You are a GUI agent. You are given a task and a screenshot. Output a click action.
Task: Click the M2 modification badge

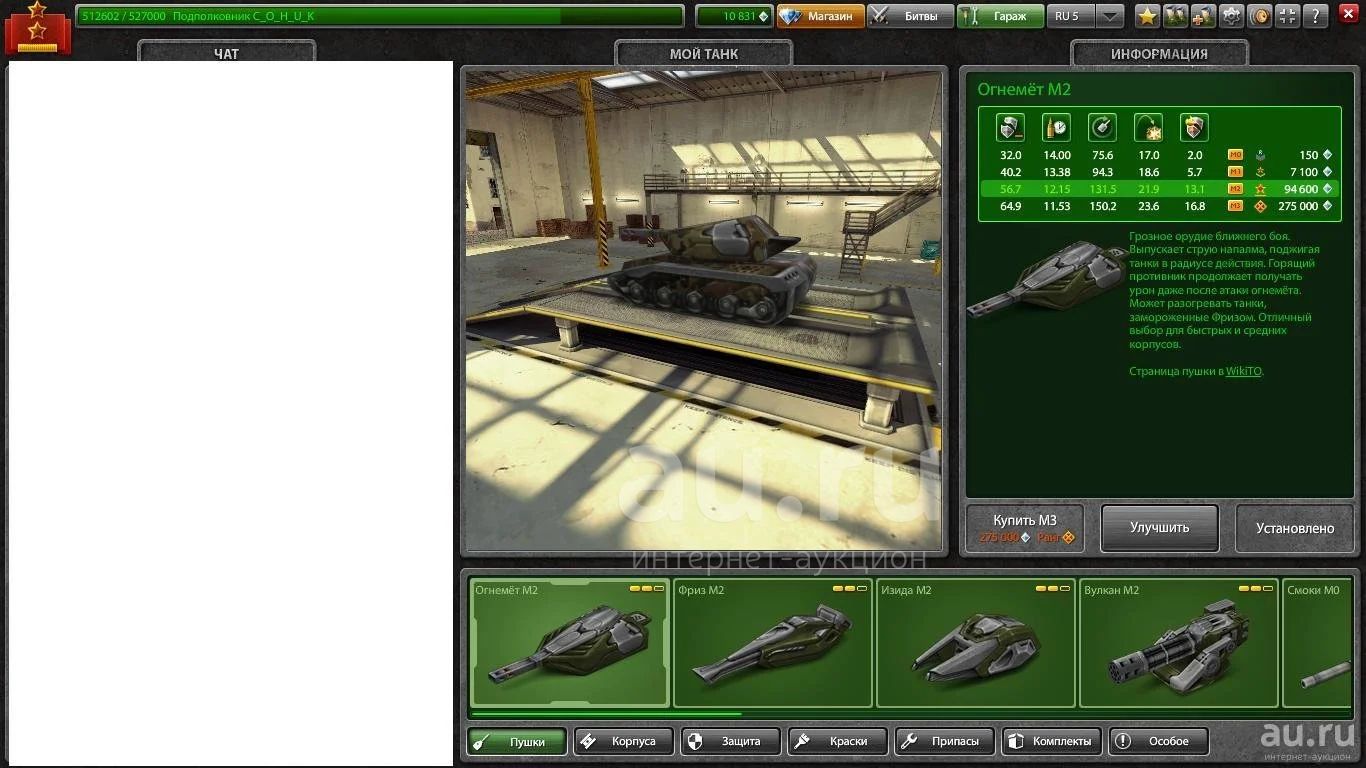[1236, 189]
